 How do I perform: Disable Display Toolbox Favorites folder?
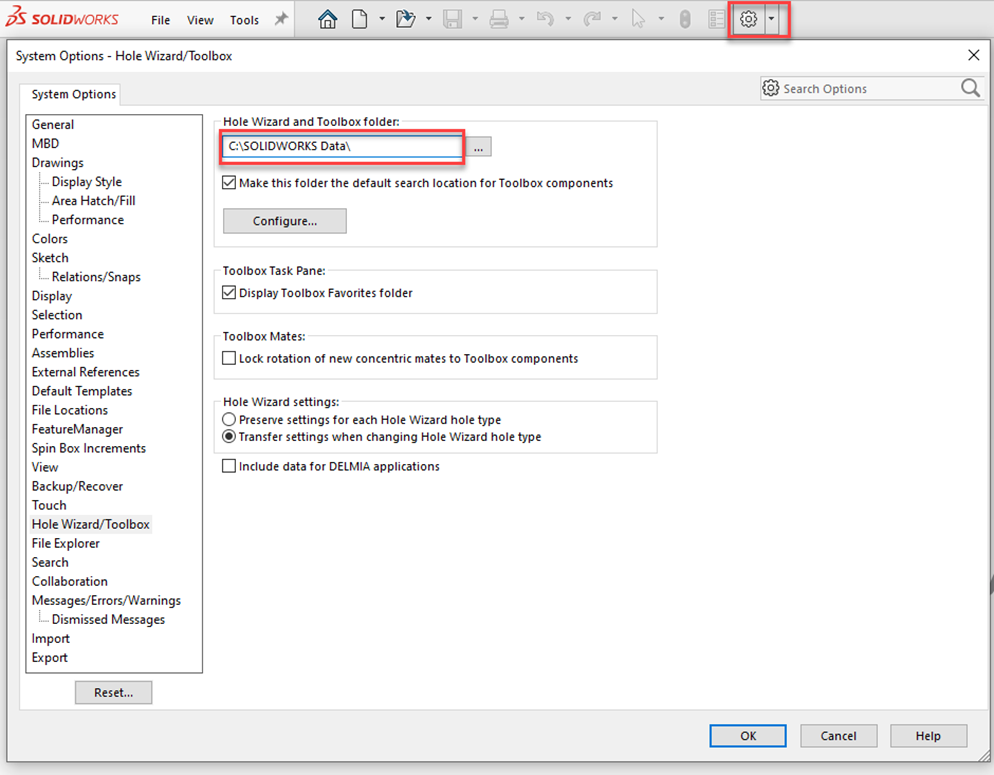pyautogui.click(x=229, y=292)
